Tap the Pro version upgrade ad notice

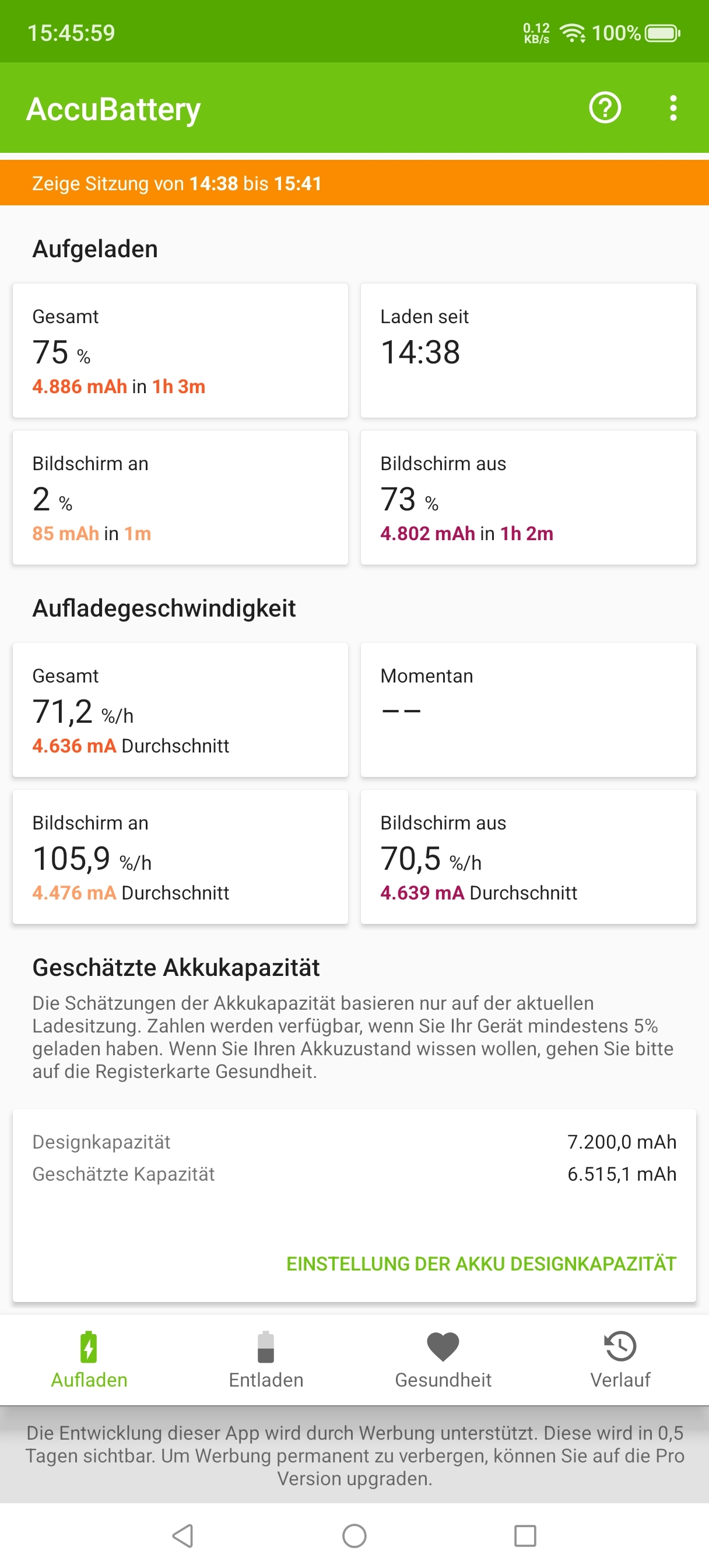point(354,1455)
